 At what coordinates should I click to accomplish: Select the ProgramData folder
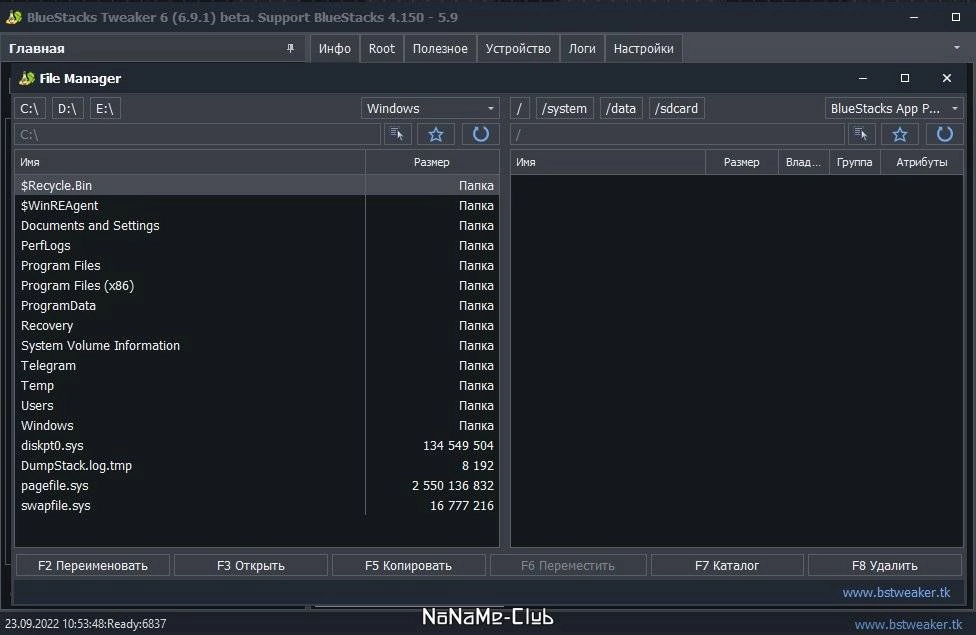[257, 305]
